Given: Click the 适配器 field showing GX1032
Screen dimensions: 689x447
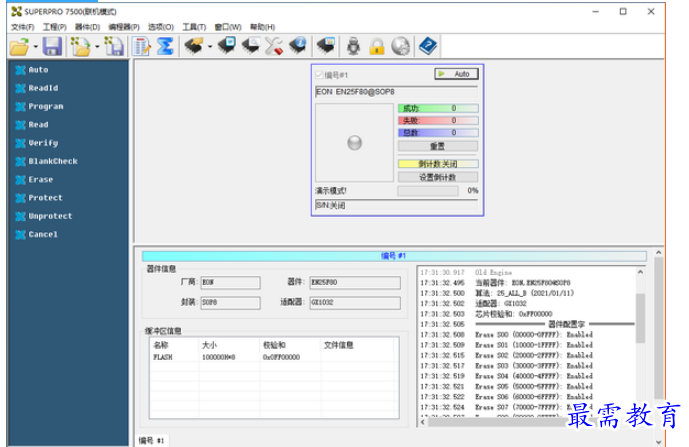Looking at the screenshot, I should tap(355, 303).
